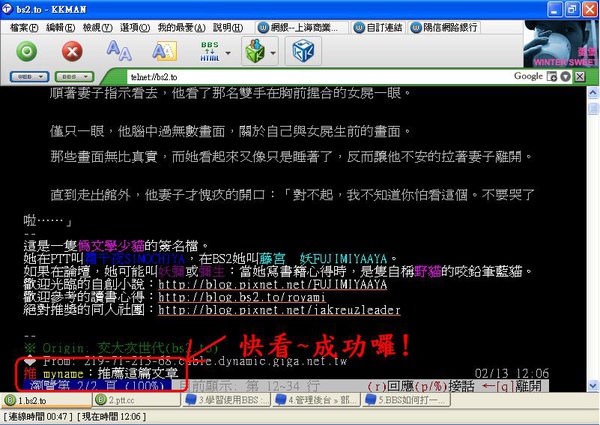Minimize the KKMAN window
600x425 pixels.
click(x=555, y=9)
